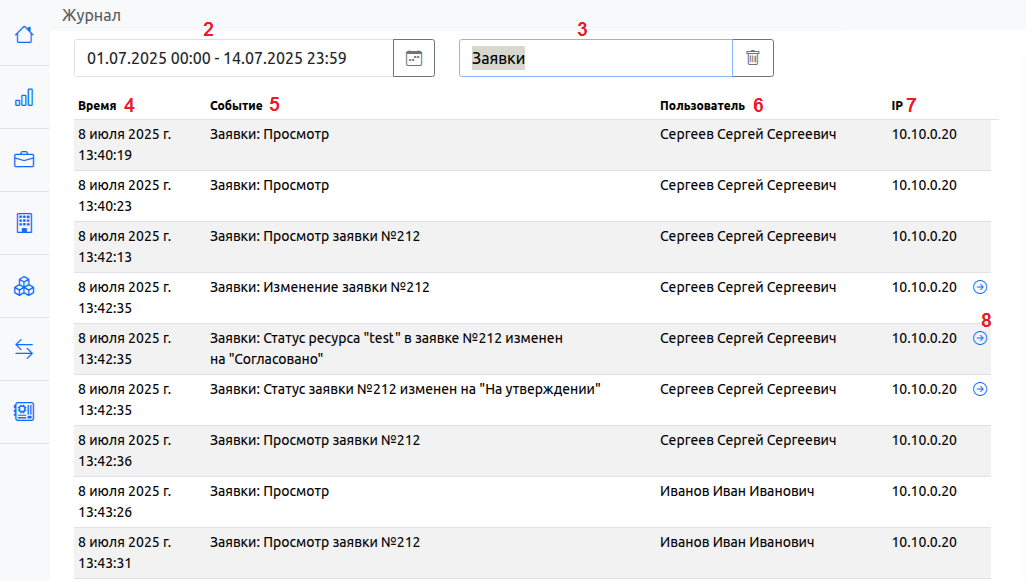Click the "Заявки" filter input field

595,58
